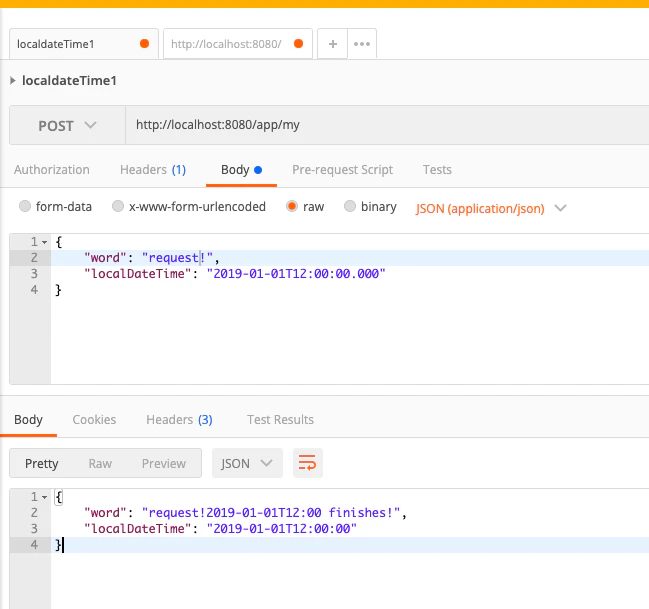The height and width of the screenshot is (609, 649).
Task: Click the request URL field
Action: [x=387, y=125]
